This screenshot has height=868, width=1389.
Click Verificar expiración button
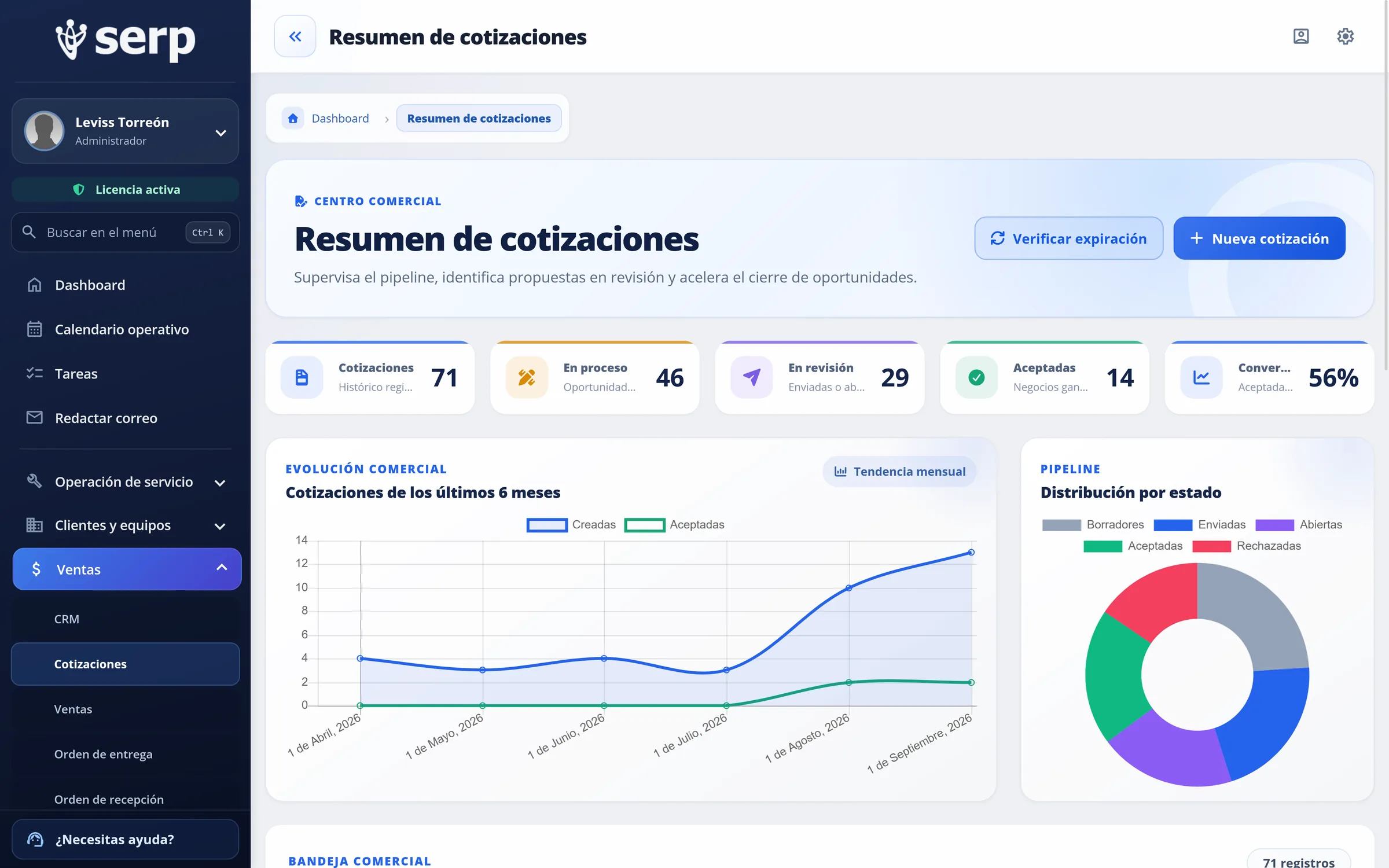[1068, 238]
